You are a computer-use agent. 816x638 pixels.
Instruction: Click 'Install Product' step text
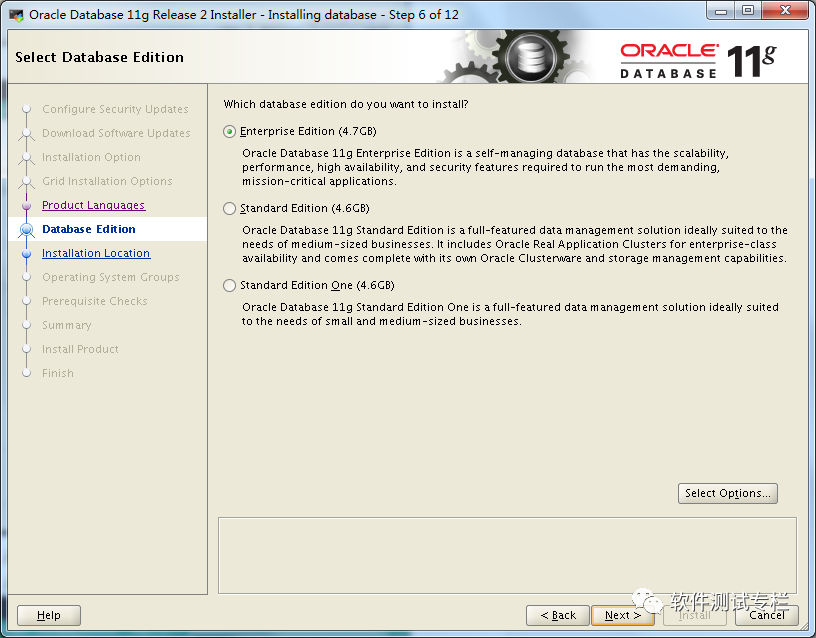click(80, 349)
